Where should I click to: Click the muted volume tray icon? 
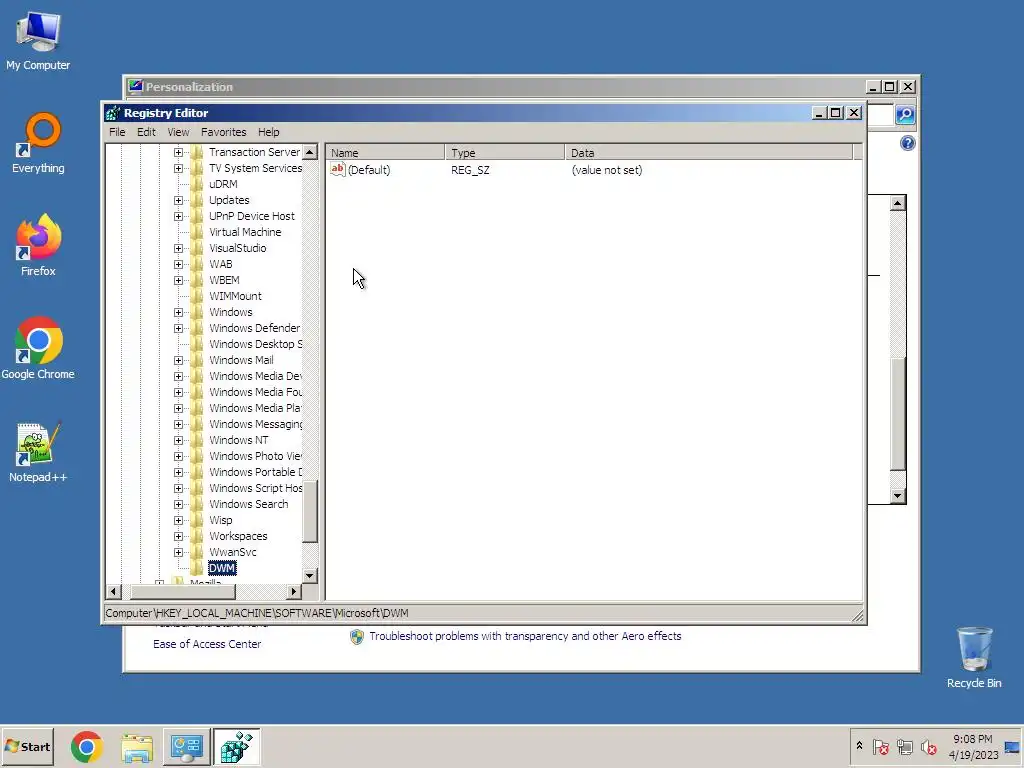pos(929,746)
